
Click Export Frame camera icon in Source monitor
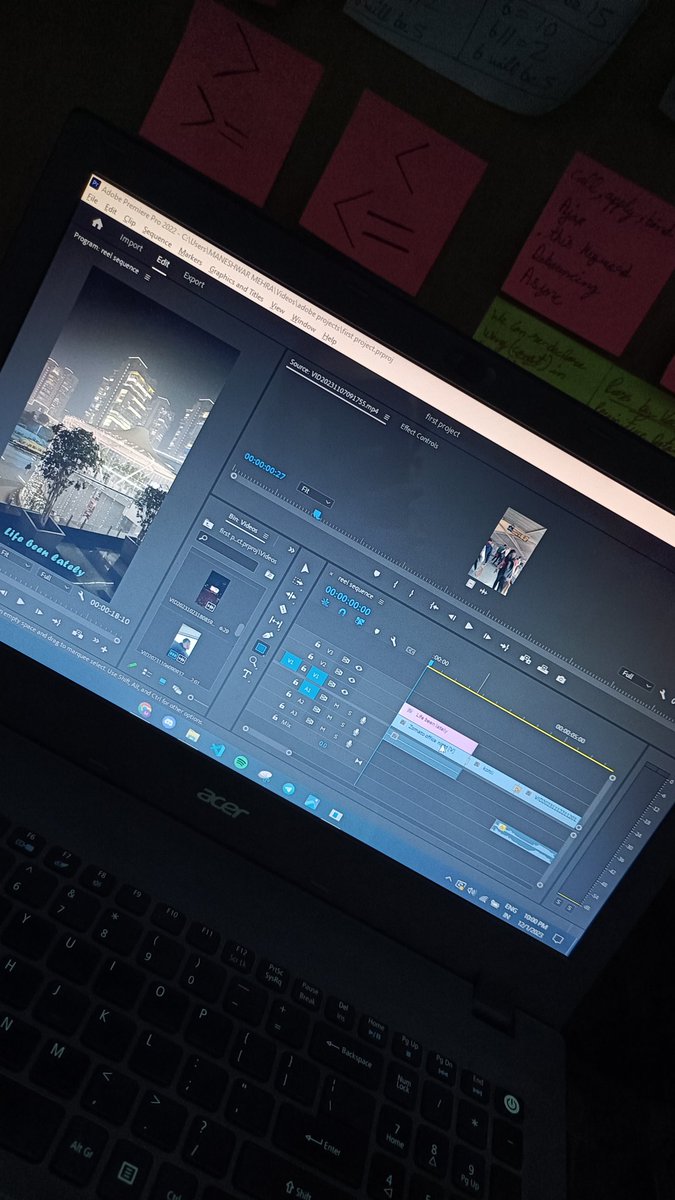coord(562,680)
